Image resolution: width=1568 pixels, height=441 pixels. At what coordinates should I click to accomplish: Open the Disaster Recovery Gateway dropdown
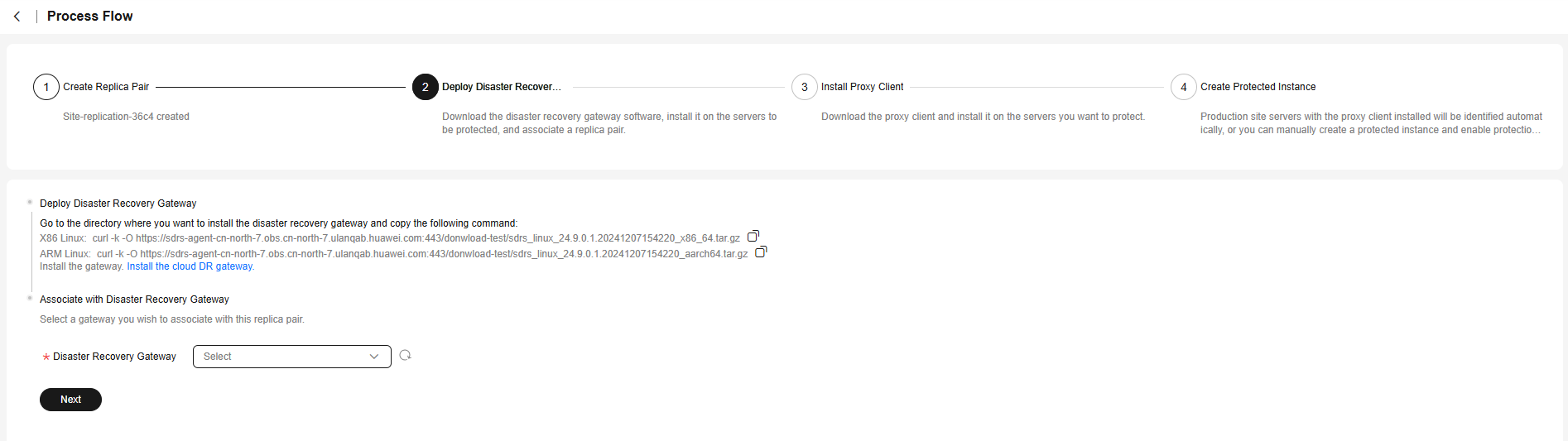click(x=292, y=357)
